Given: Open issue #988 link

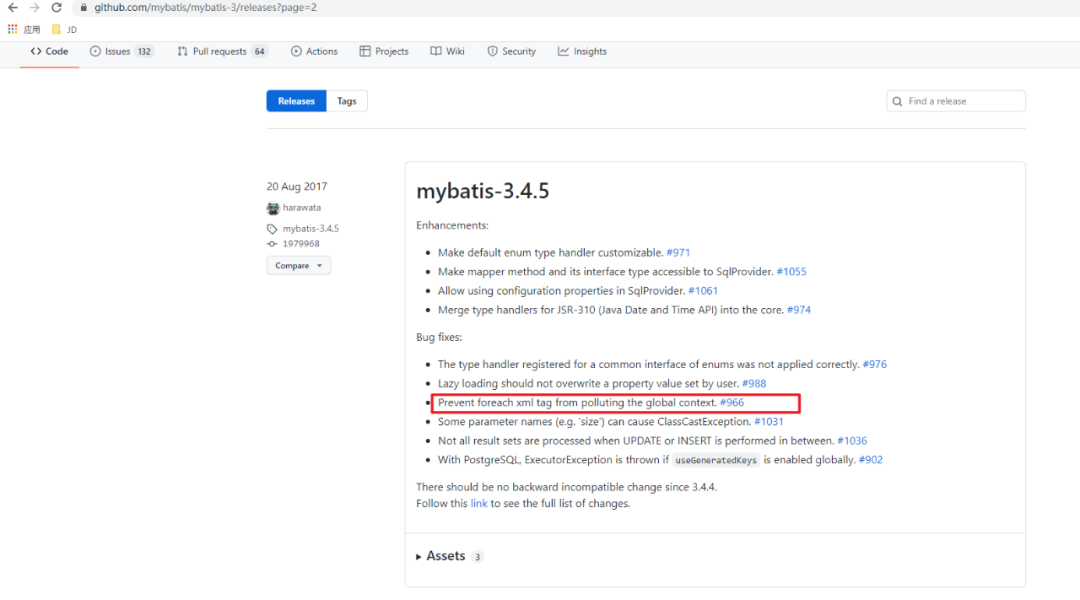Looking at the screenshot, I should click(754, 384).
